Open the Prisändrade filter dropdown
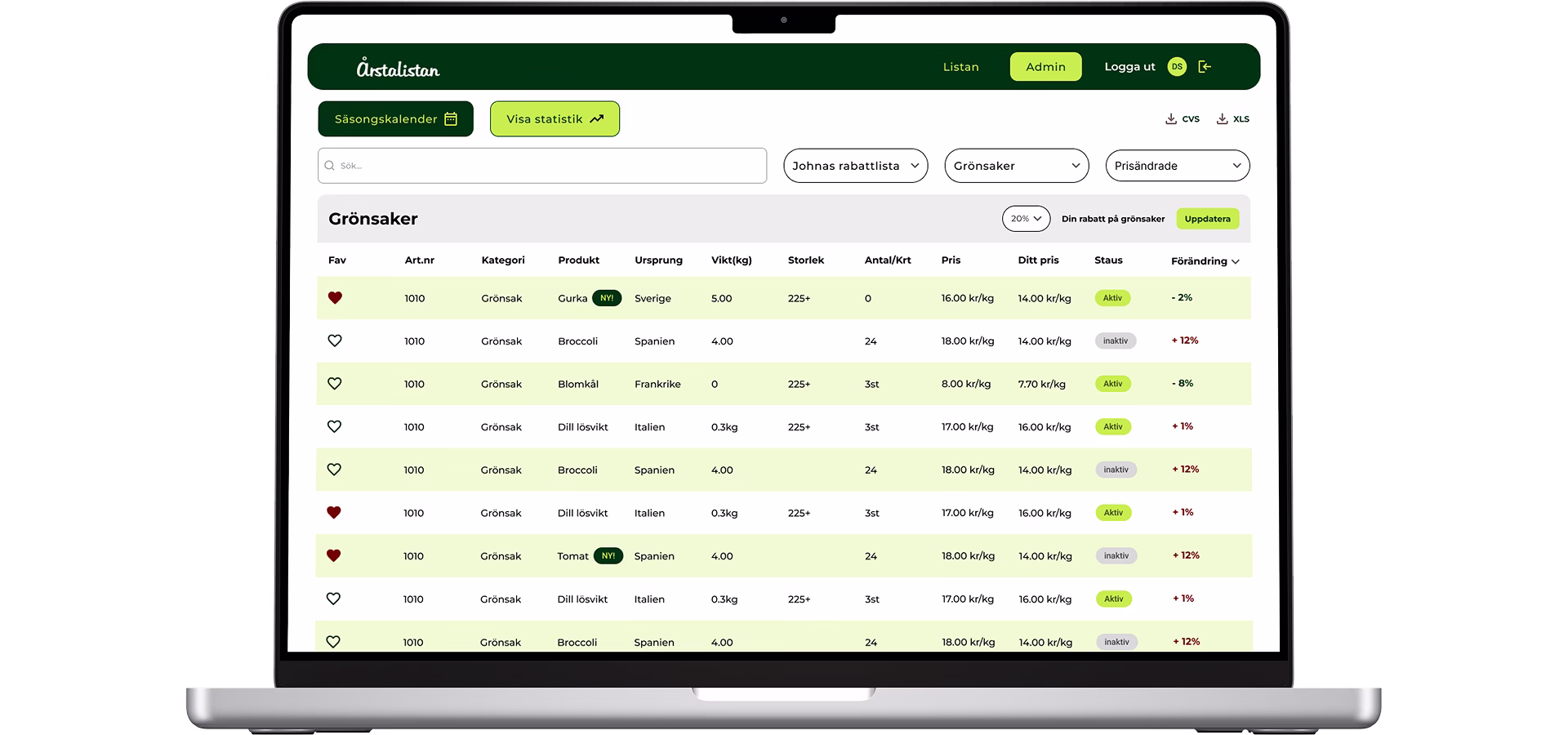 tap(1177, 166)
